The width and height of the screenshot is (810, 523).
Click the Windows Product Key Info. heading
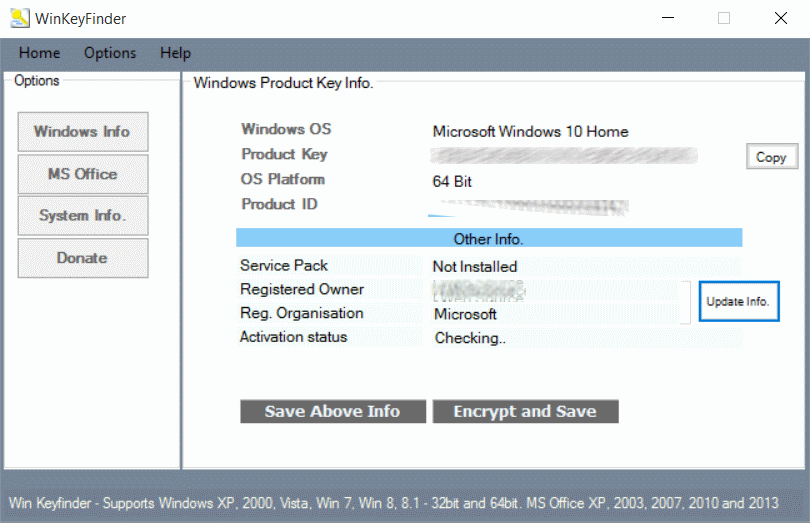point(283,83)
